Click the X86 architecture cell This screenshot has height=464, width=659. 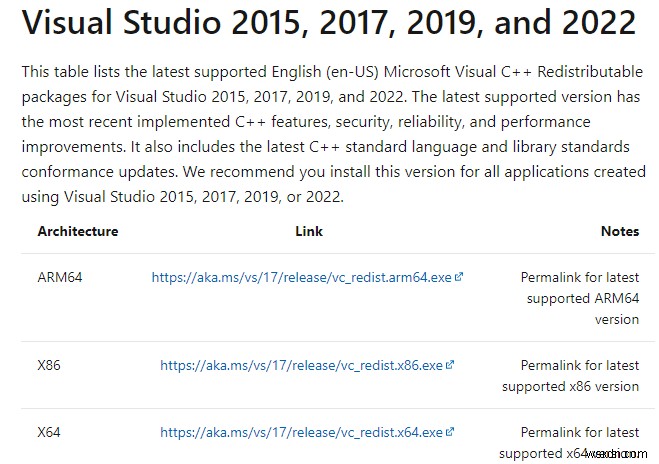(49, 365)
